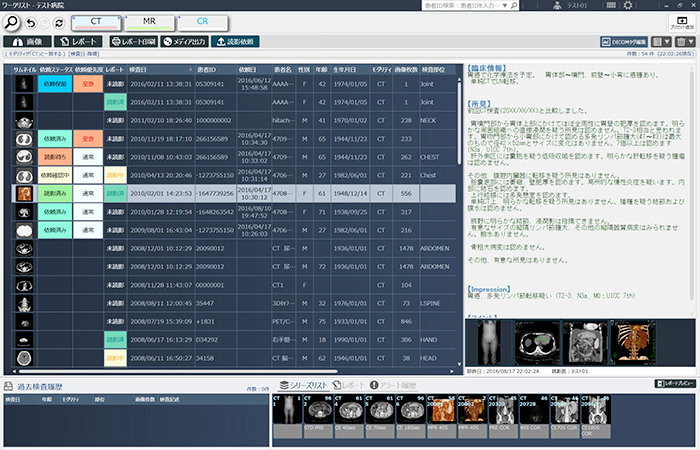700x450 pixels.
Task: Click the magnifying glass search icon
Action: point(15,22)
